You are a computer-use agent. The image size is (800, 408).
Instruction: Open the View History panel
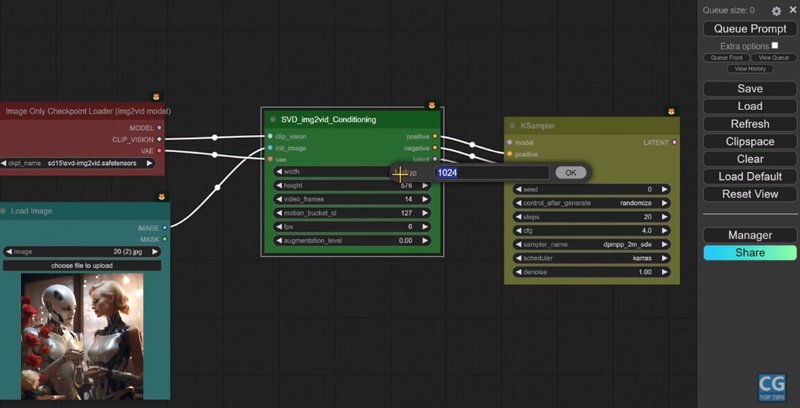coord(750,69)
